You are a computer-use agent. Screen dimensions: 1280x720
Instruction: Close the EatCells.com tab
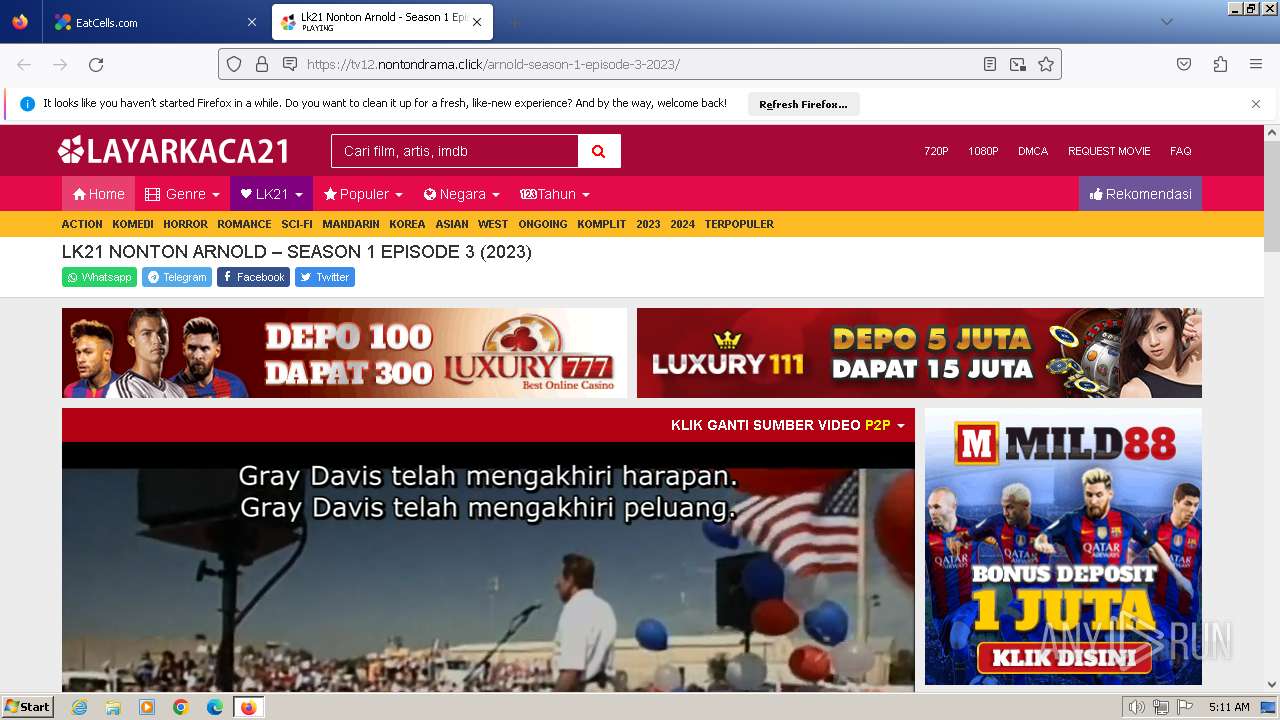tap(251, 22)
